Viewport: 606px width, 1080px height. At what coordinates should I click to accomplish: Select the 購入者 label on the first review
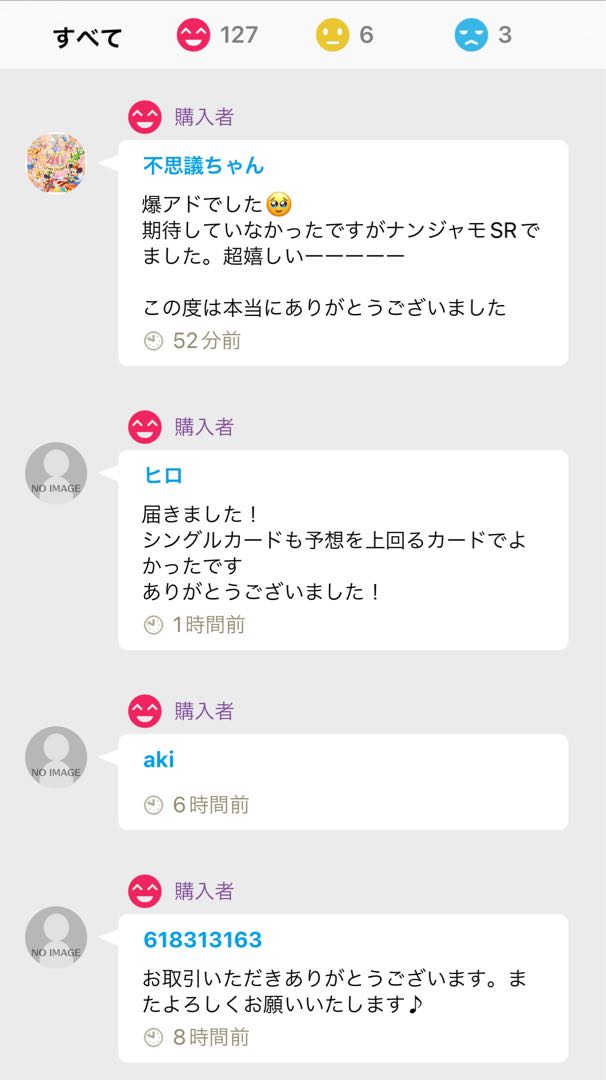click(207, 116)
